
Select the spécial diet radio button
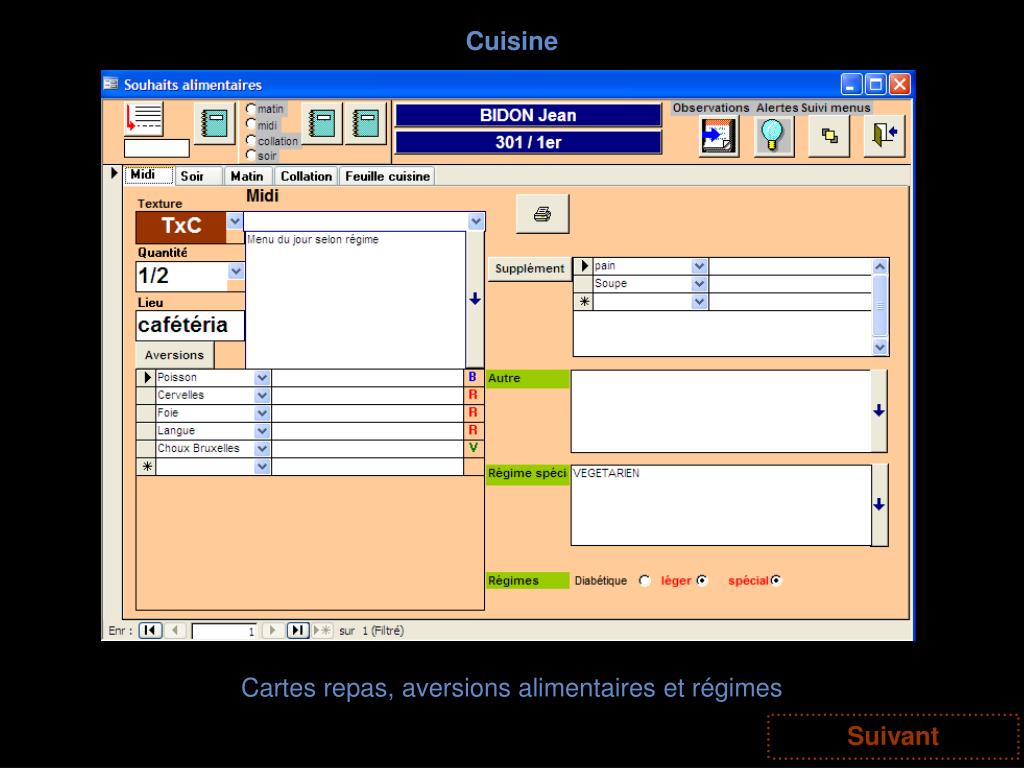coord(776,581)
